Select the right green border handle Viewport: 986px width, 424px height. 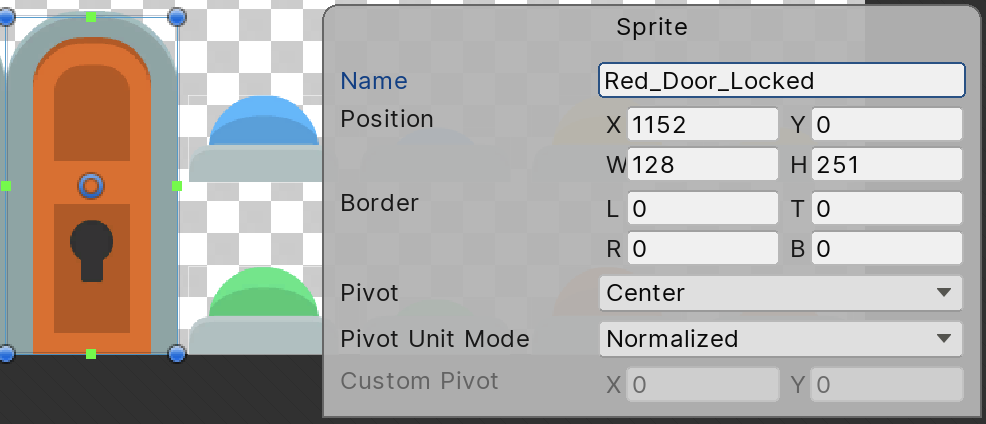pyautogui.click(x=177, y=186)
